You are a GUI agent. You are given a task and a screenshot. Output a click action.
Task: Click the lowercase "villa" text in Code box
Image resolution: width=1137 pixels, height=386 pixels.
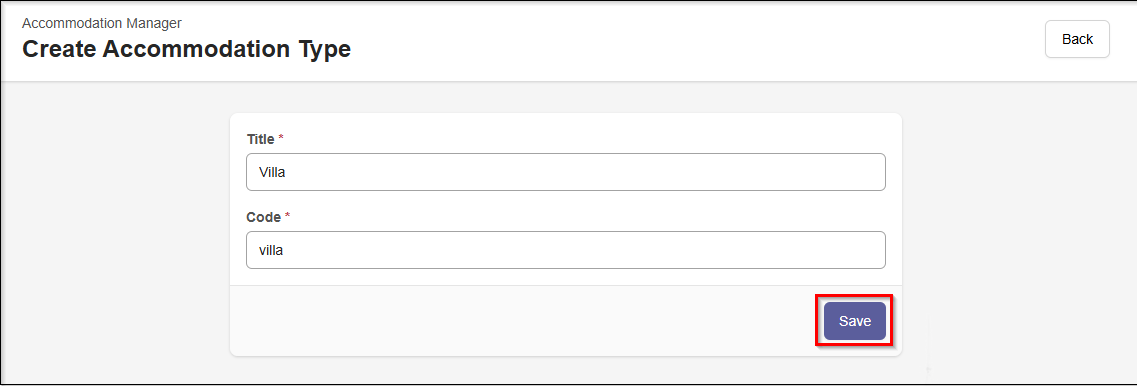pos(270,250)
